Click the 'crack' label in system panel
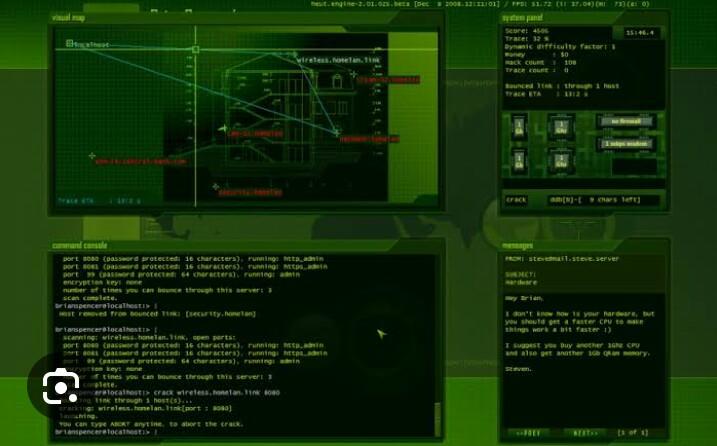The height and width of the screenshot is (446, 717). click(516, 200)
